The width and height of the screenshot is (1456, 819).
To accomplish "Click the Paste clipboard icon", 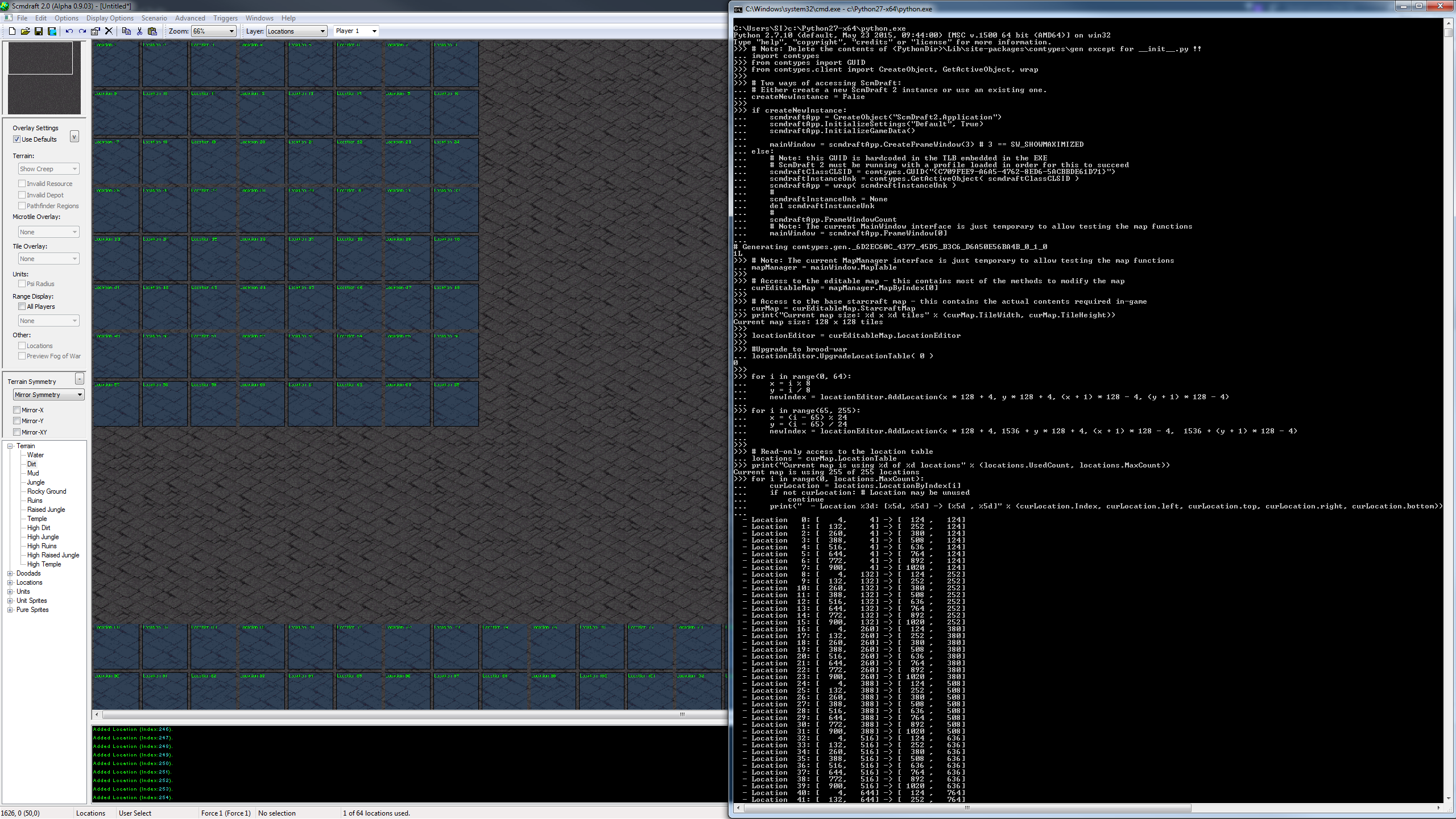I will point(152,31).
